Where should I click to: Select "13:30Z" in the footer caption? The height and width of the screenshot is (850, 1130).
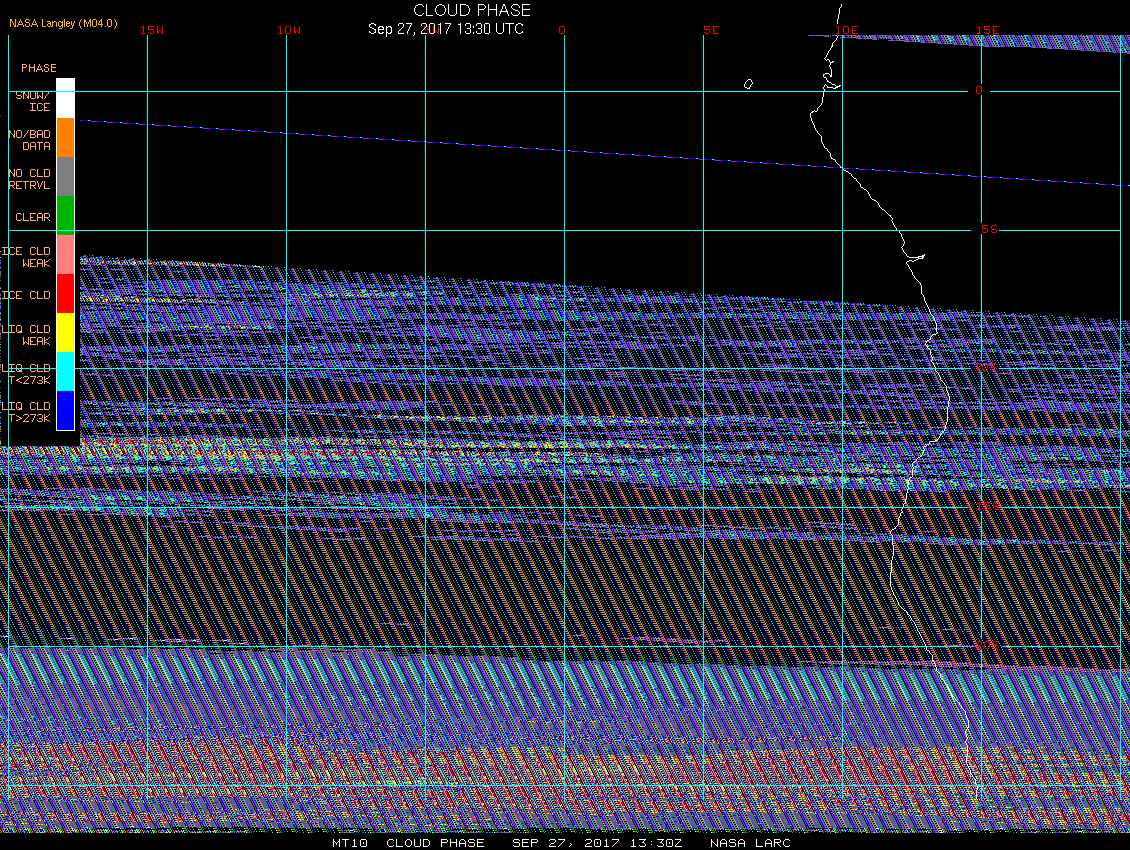click(656, 843)
